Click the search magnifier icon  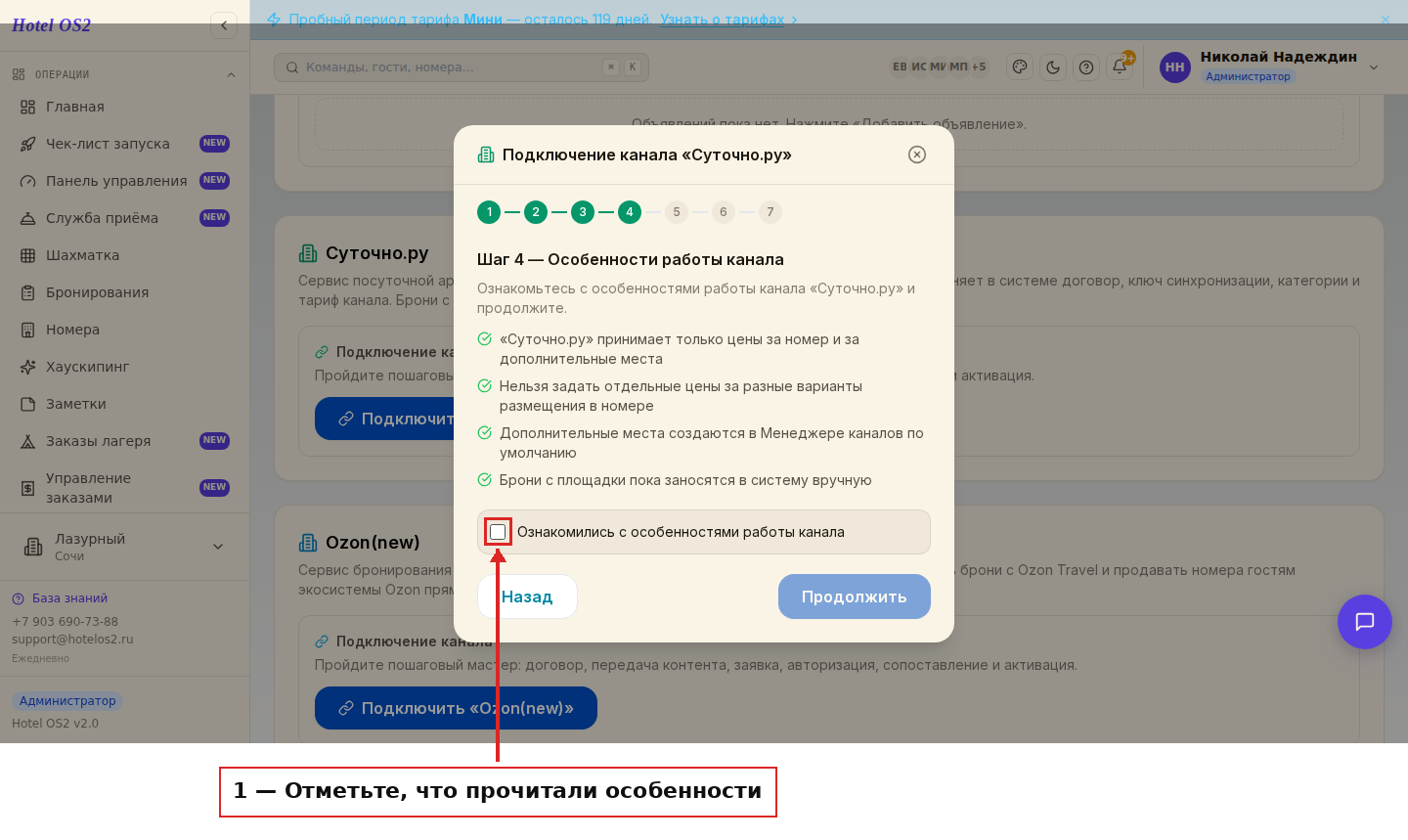[292, 67]
